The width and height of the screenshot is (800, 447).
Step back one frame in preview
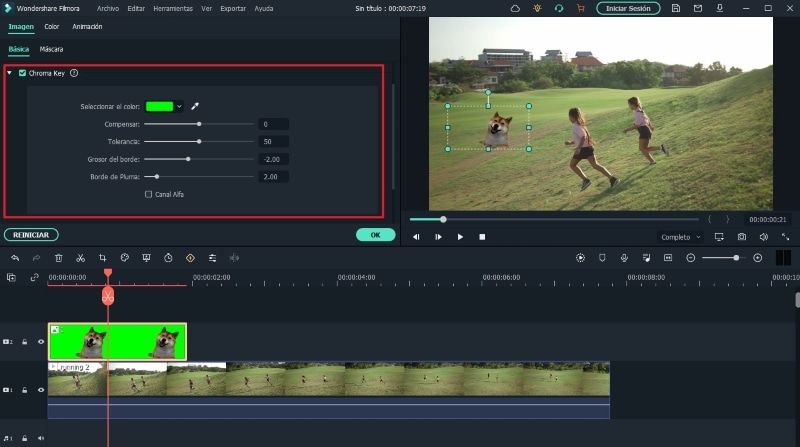pos(416,237)
